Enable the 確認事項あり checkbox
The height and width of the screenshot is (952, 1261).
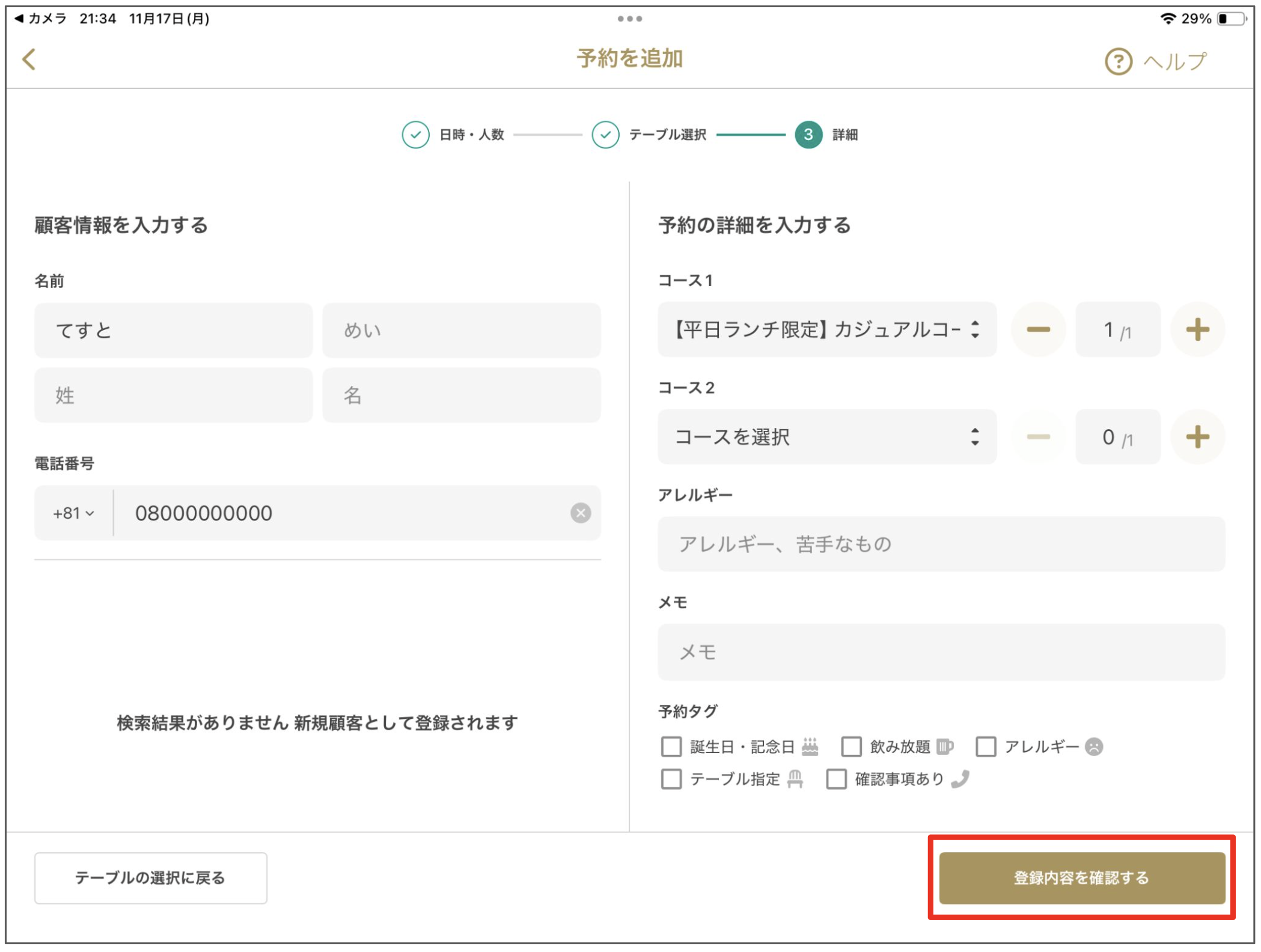click(x=835, y=779)
